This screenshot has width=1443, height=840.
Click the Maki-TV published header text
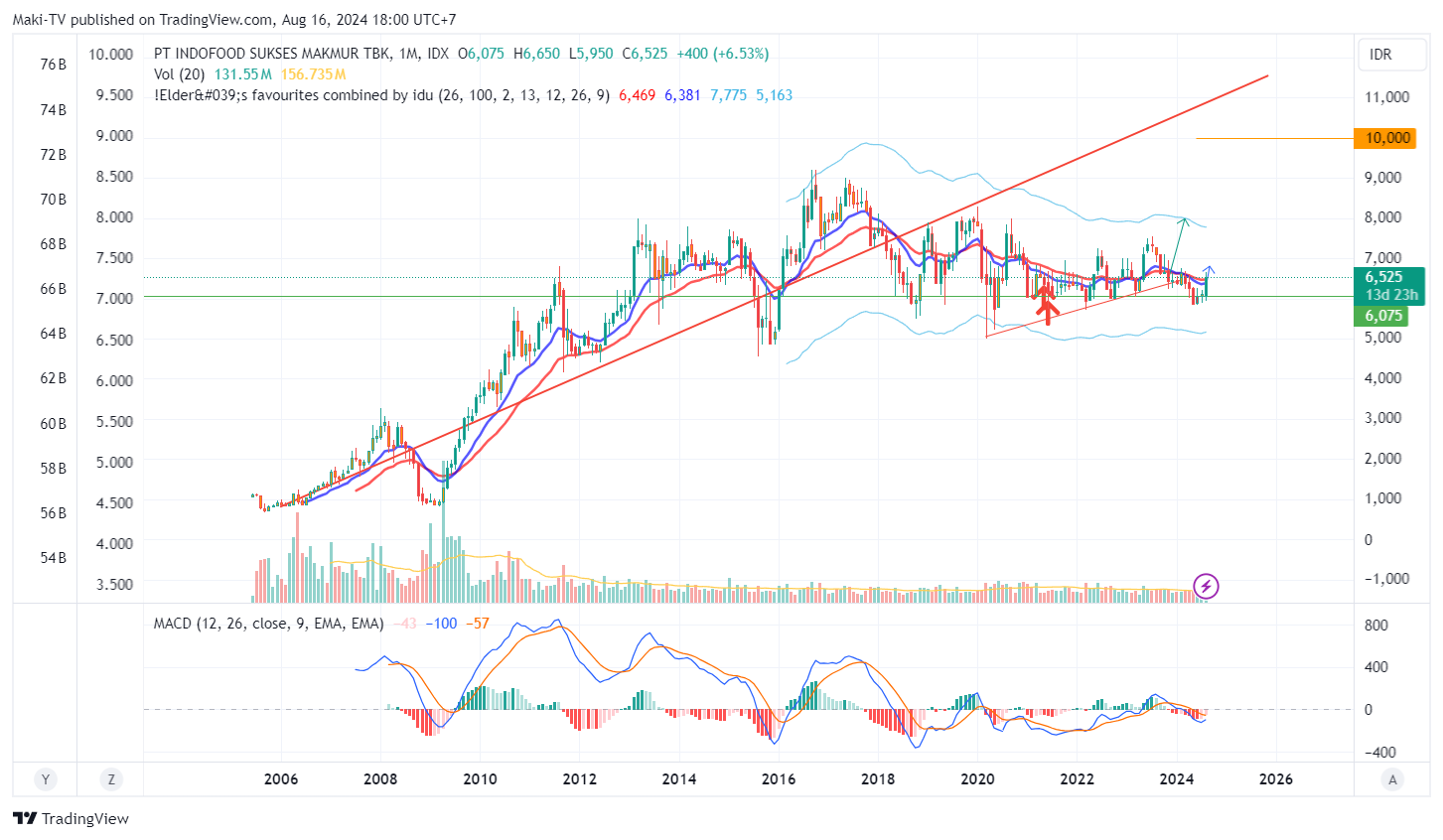click(234, 20)
